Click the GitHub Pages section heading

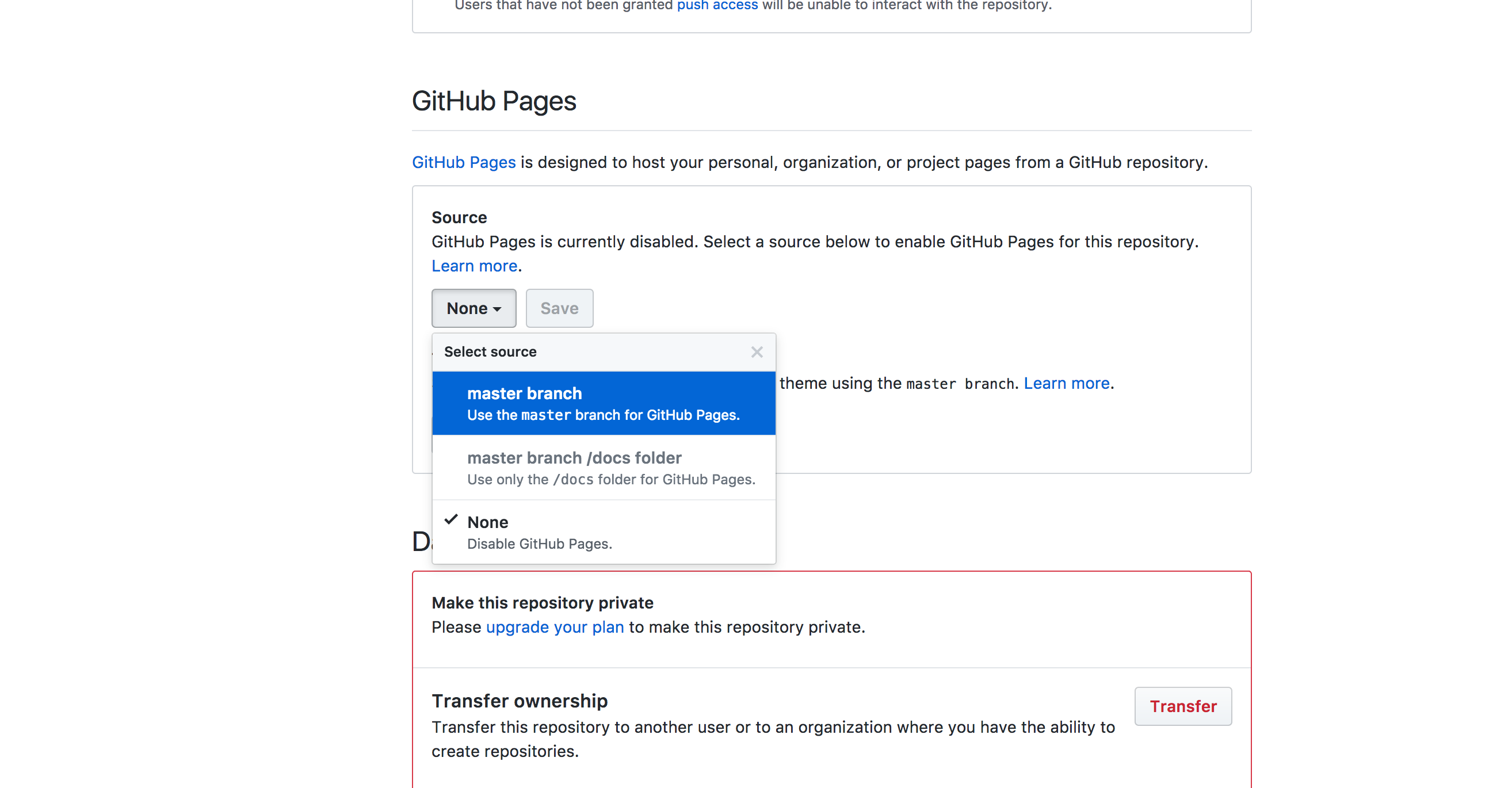coord(494,101)
